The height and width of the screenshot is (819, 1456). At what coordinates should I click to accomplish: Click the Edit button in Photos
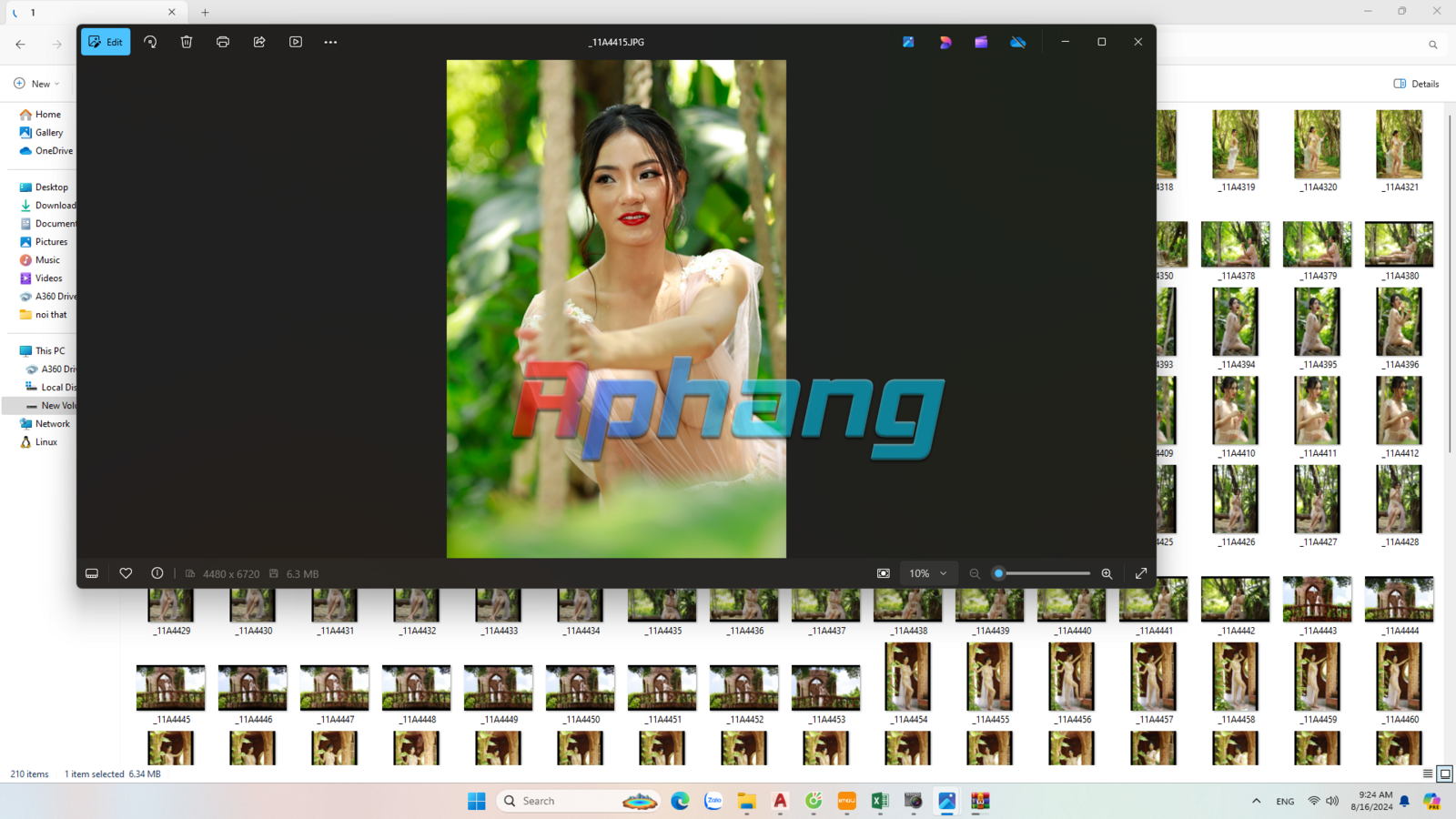click(x=106, y=42)
